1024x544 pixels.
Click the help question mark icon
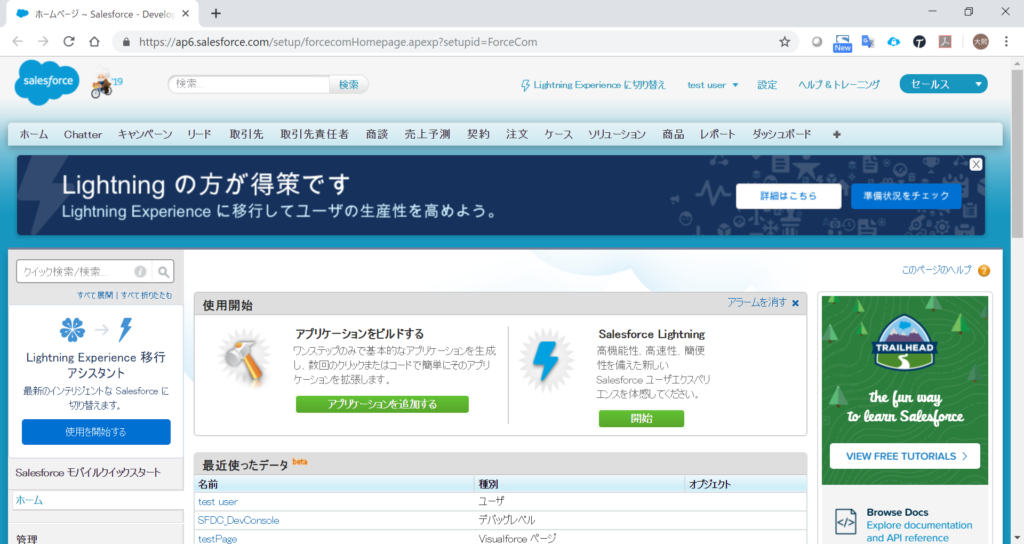(x=984, y=271)
